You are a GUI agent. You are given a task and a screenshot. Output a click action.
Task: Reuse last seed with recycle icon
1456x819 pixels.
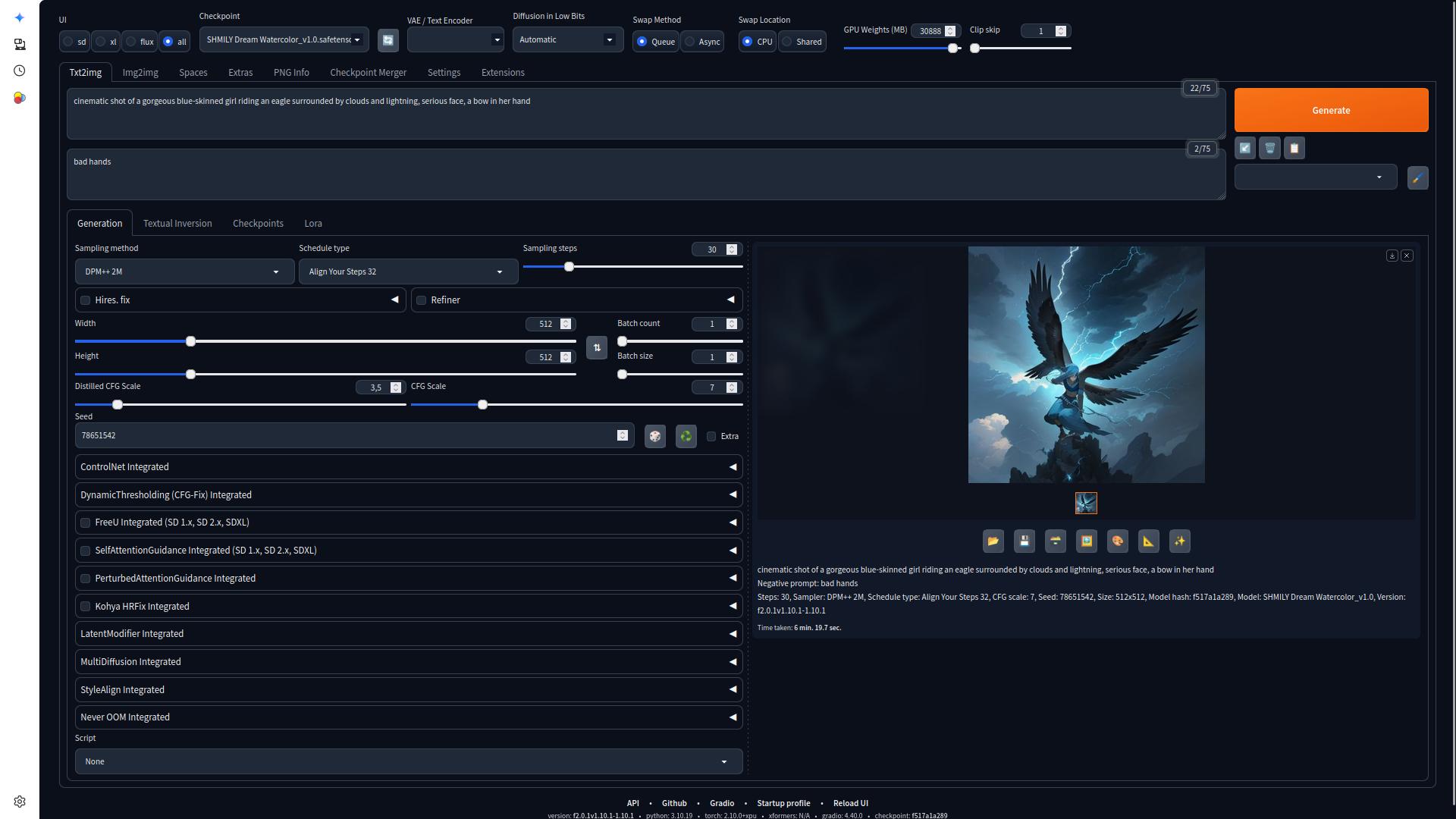[686, 436]
